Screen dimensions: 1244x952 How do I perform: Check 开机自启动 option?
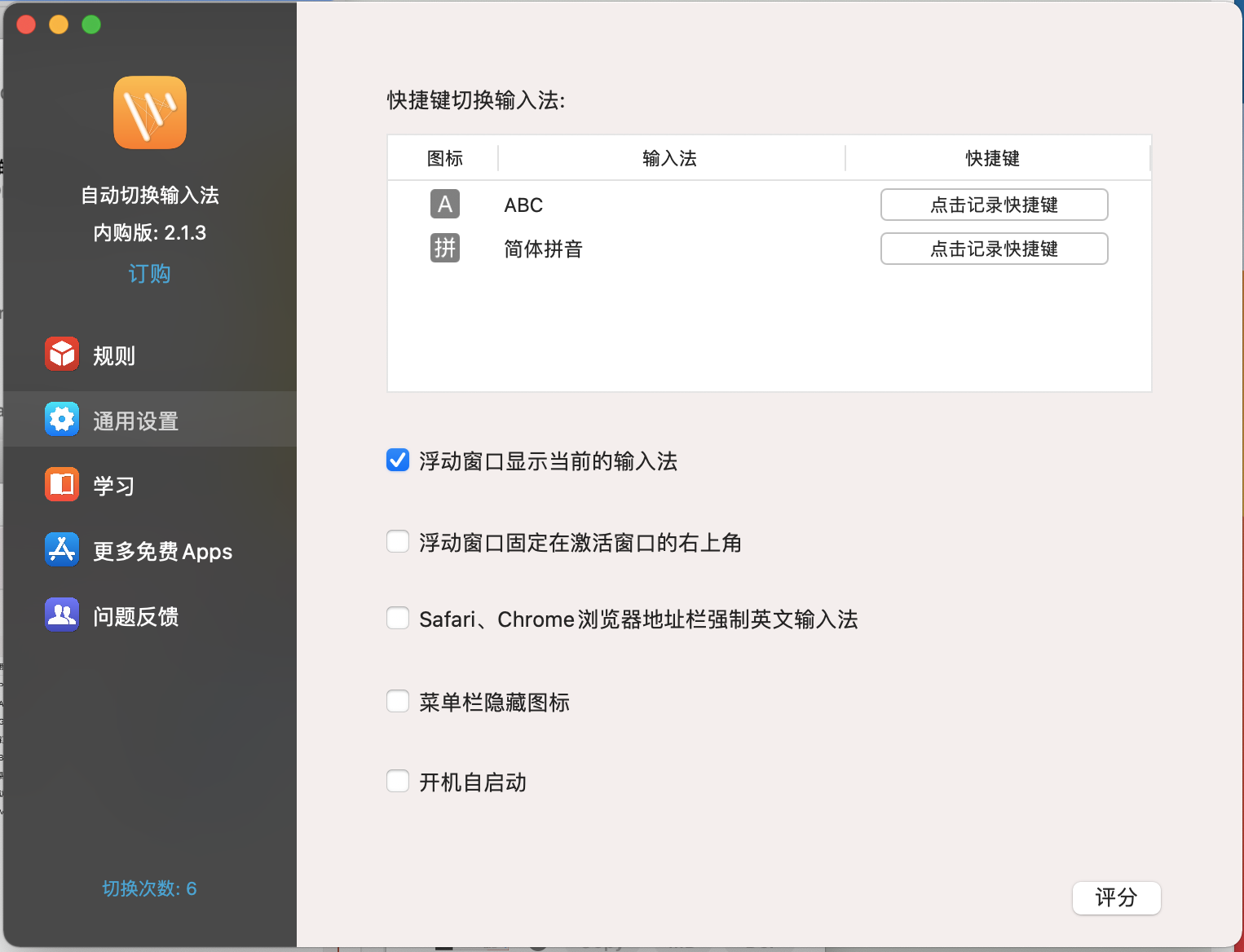tap(398, 781)
